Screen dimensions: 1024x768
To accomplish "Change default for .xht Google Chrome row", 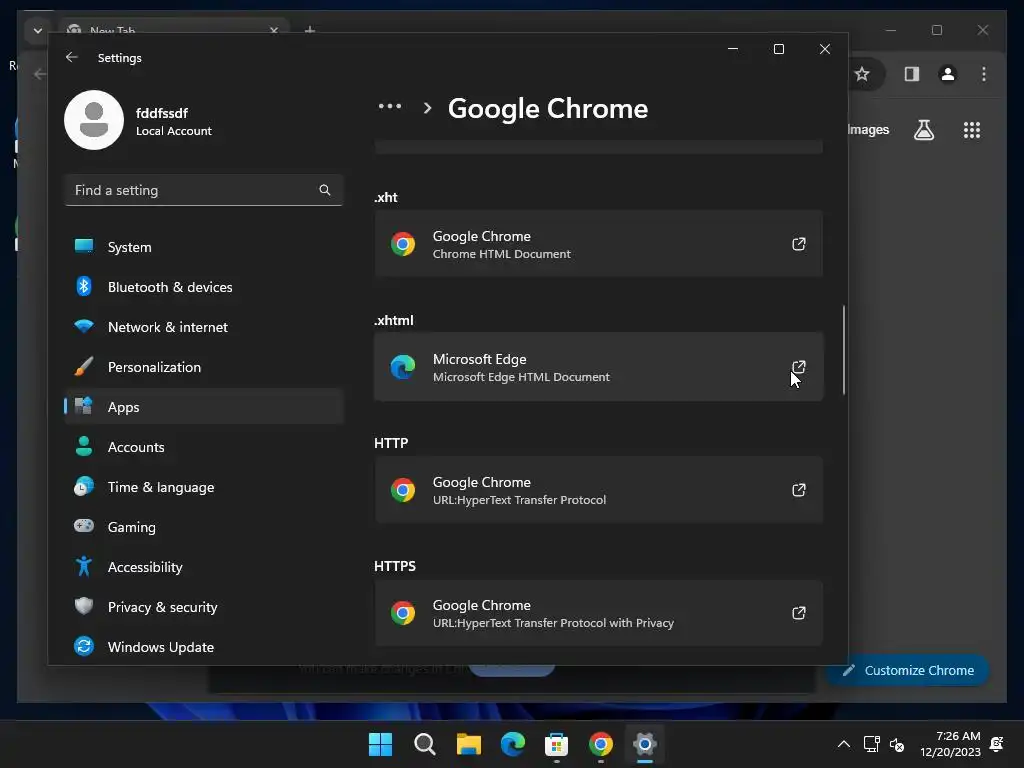I will pos(598,244).
